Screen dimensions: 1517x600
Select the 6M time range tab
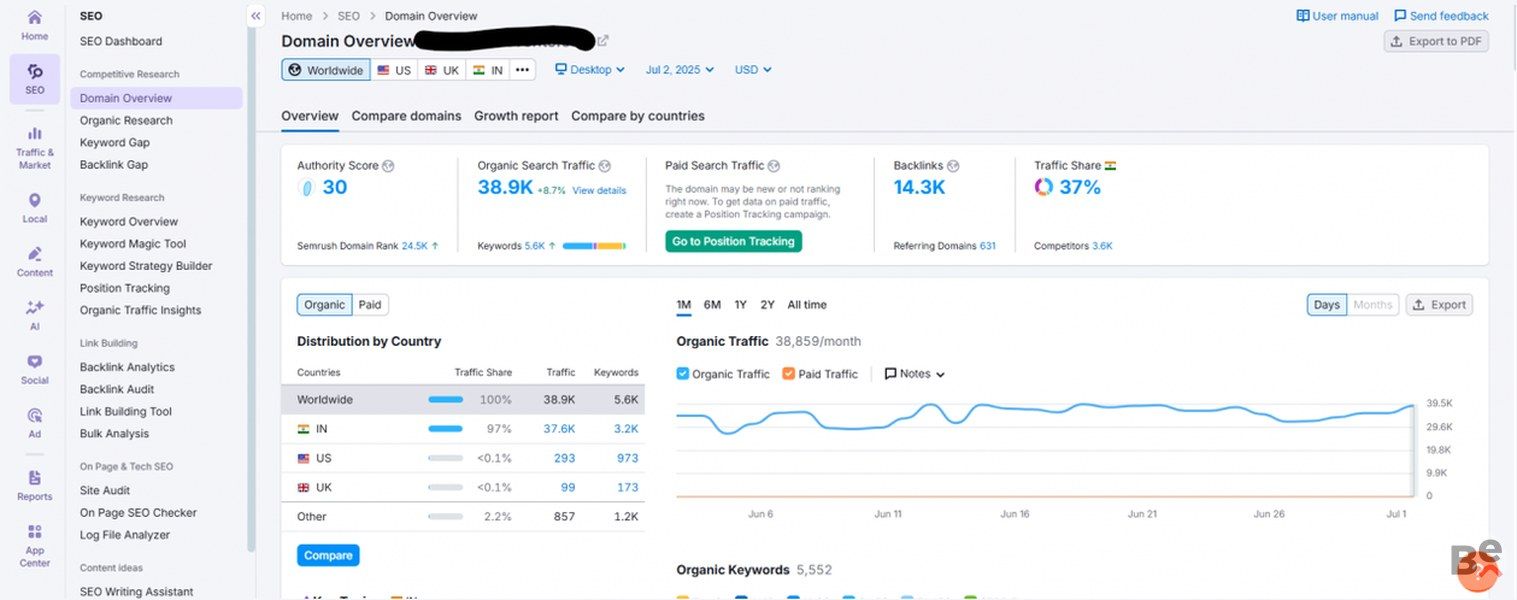[x=712, y=305]
